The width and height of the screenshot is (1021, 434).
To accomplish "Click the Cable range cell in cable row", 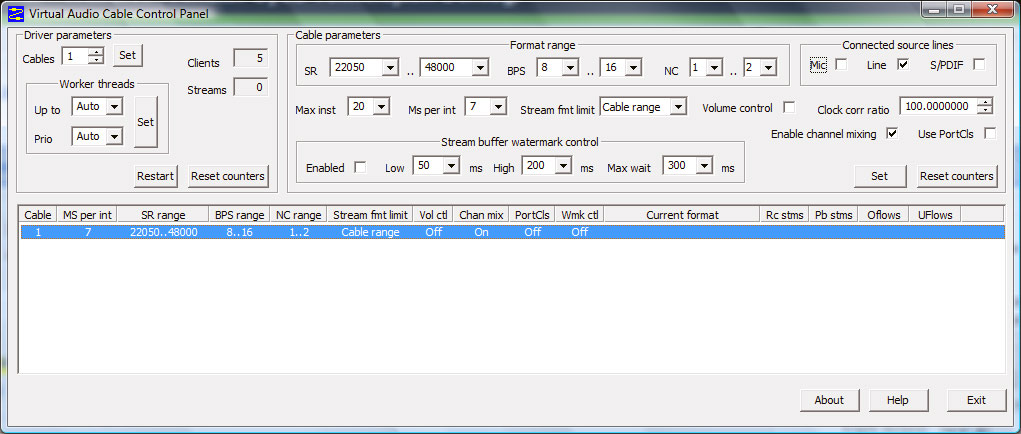I will click(x=371, y=232).
